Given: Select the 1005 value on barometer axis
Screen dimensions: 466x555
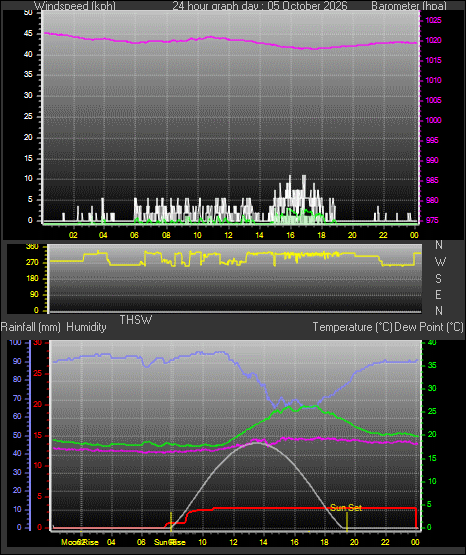Looking at the screenshot, I should click(433, 101).
